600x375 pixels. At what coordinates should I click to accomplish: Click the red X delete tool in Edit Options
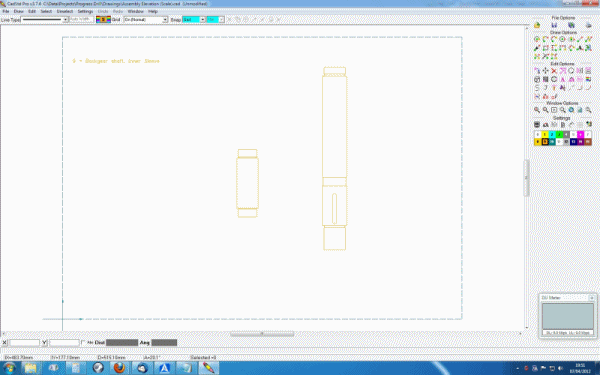coord(554,71)
